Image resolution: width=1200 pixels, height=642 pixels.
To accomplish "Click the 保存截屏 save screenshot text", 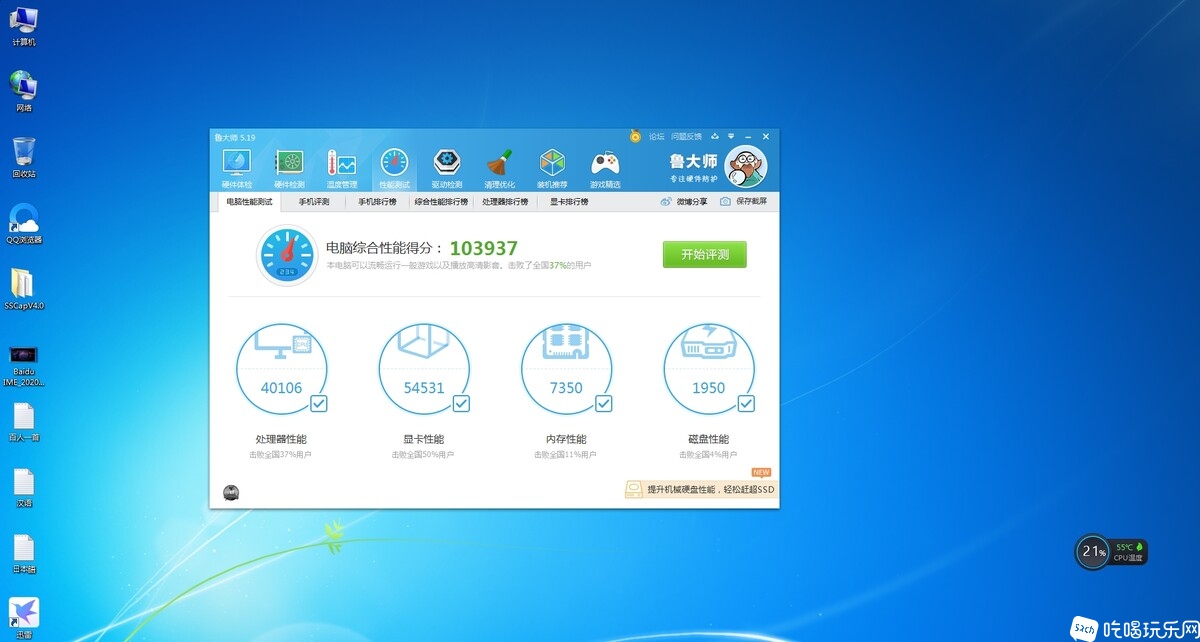I will (x=751, y=202).
